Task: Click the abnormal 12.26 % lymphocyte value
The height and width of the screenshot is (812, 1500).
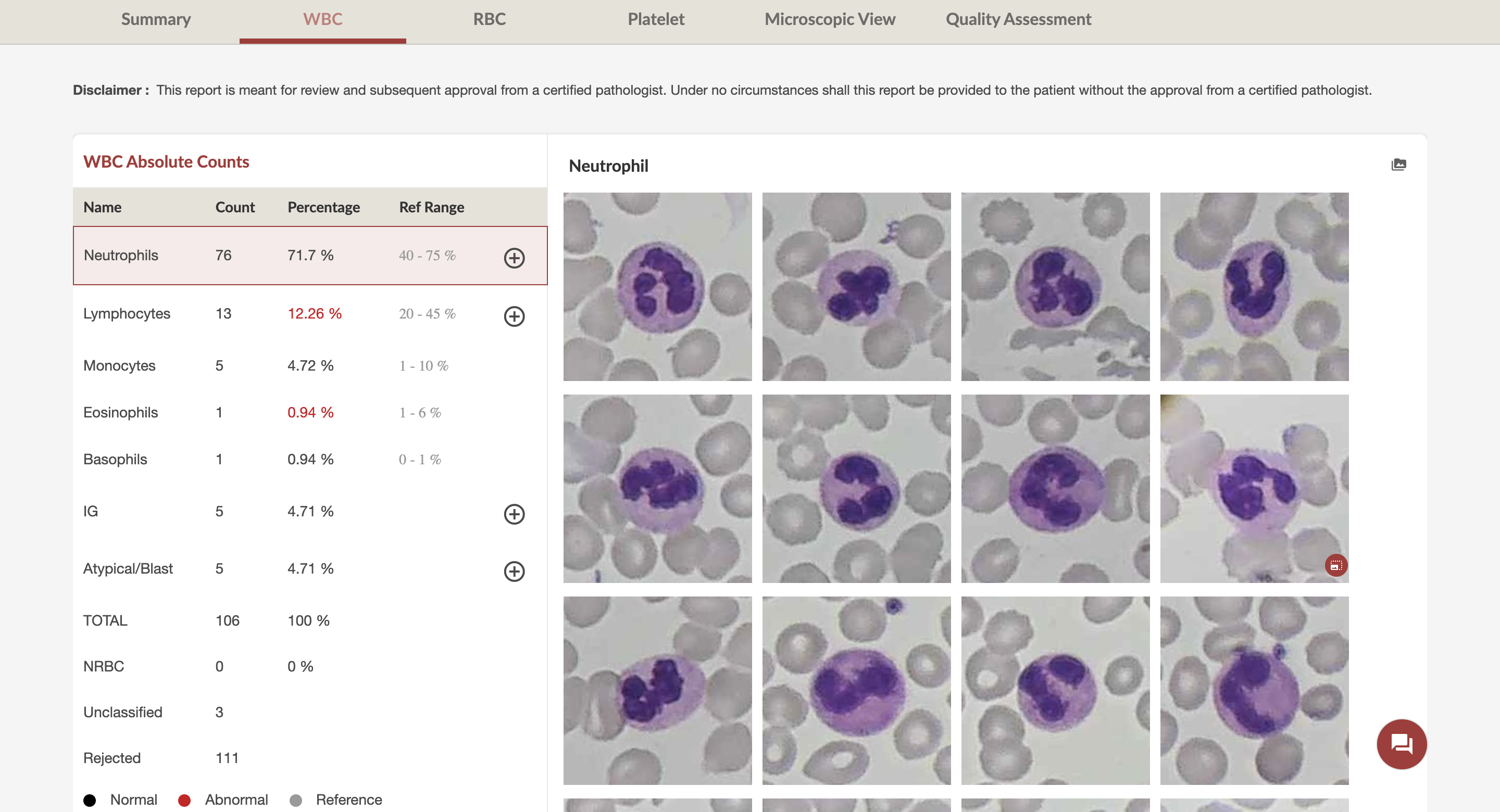Action: click(x=315, y=314)
